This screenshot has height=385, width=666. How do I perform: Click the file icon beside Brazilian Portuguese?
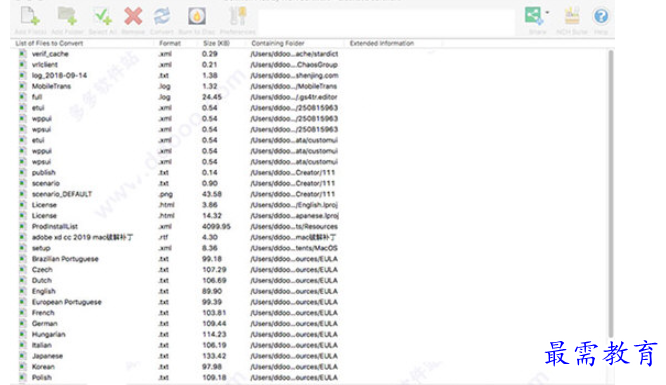(x=22, y=258)
